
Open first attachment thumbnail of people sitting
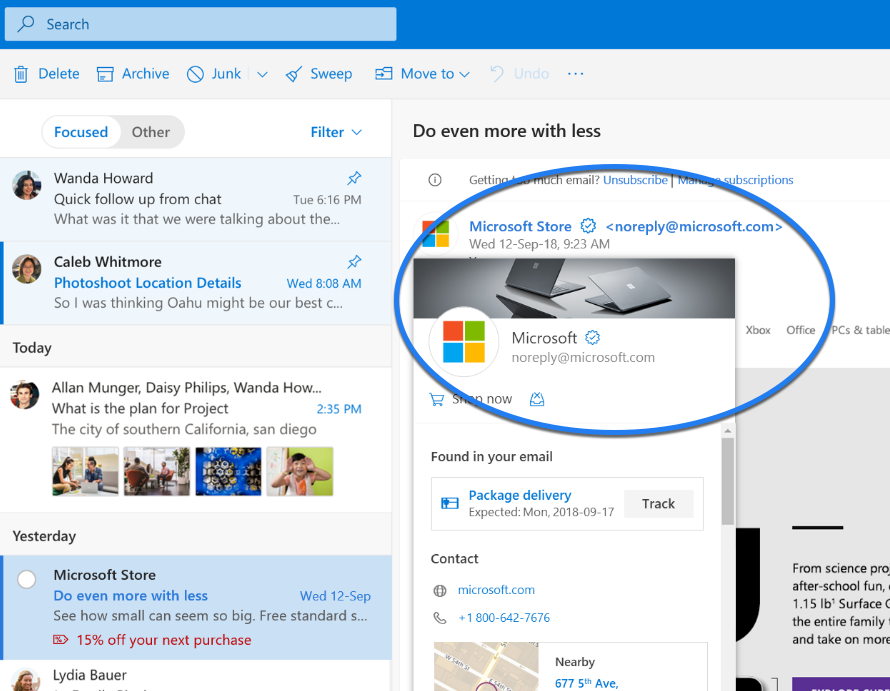click(x=85, y=471)
